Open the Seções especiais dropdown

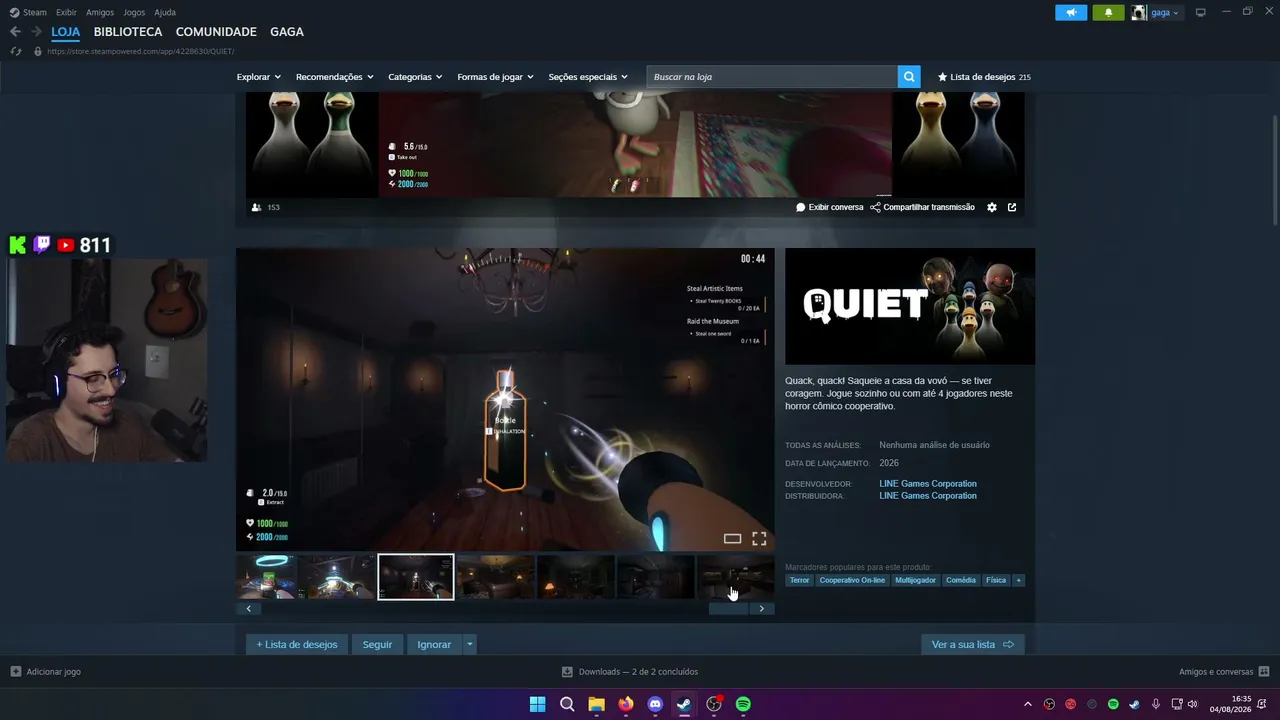point(588,77)
